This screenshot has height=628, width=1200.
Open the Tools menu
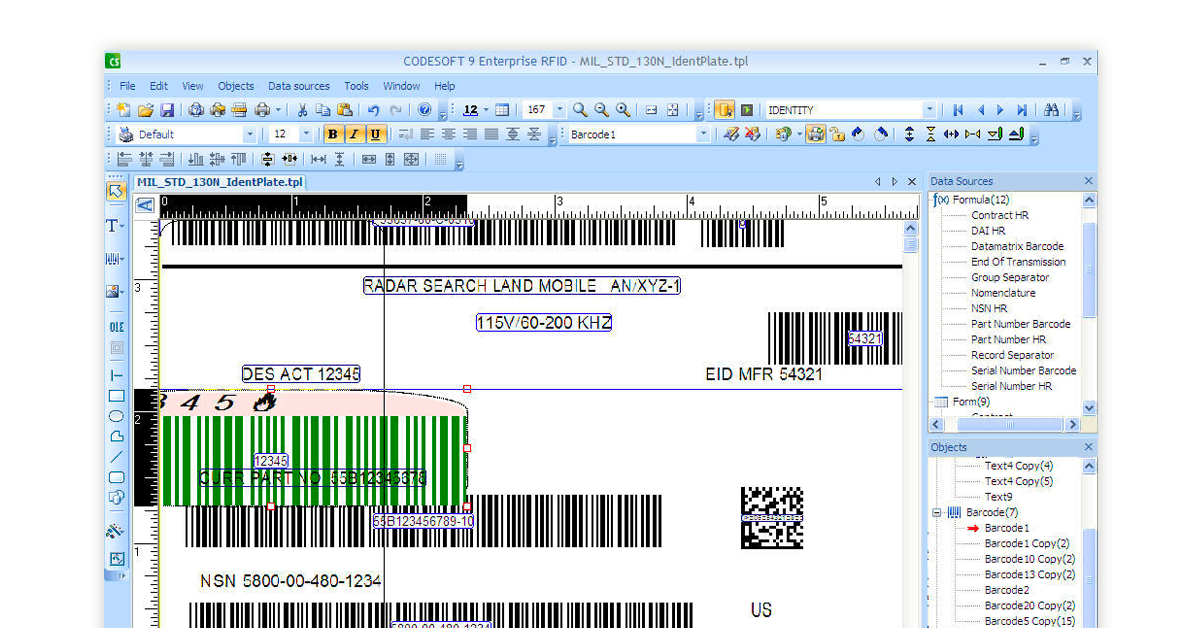(x=356, y=86)
